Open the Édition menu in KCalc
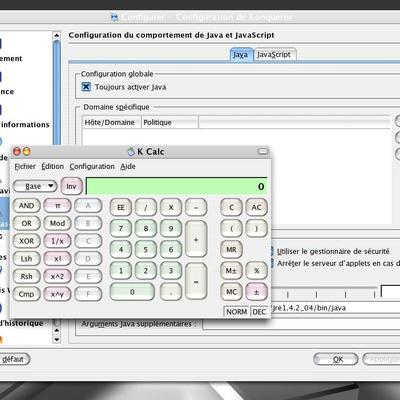Viewport: 400px width, 400px height. point(53,166)
